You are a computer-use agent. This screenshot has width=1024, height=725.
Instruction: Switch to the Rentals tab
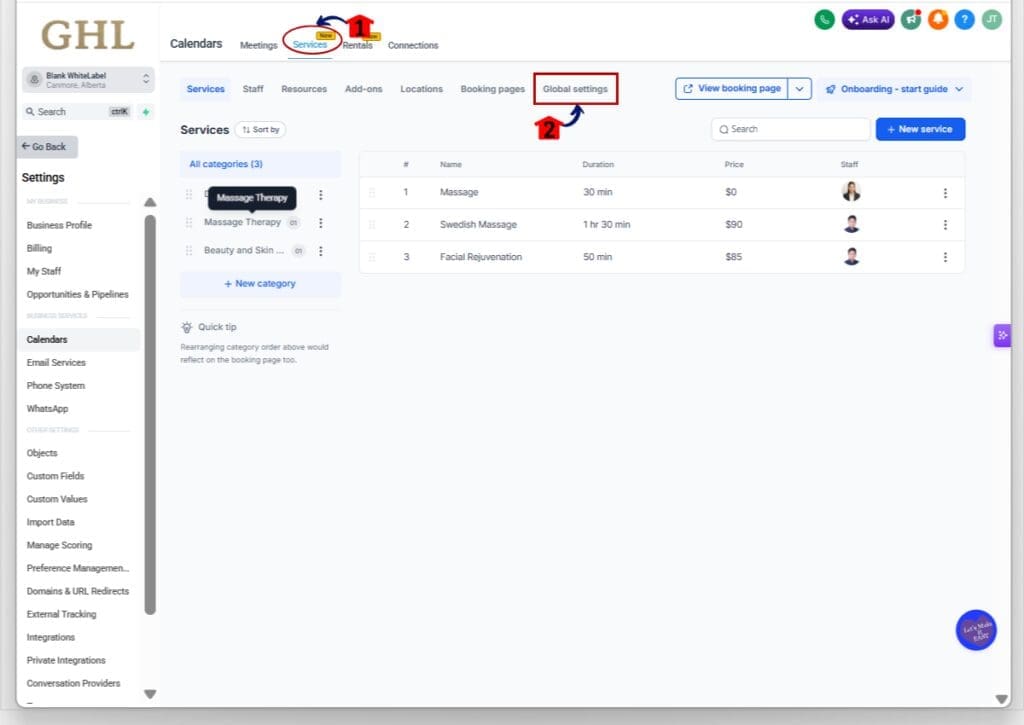click(357, 45)
